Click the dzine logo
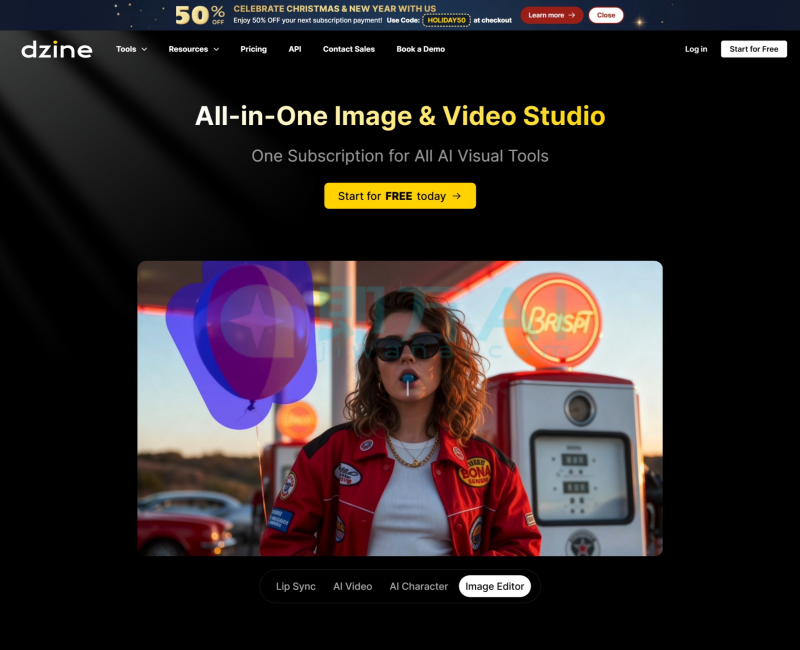 (57, 49)
